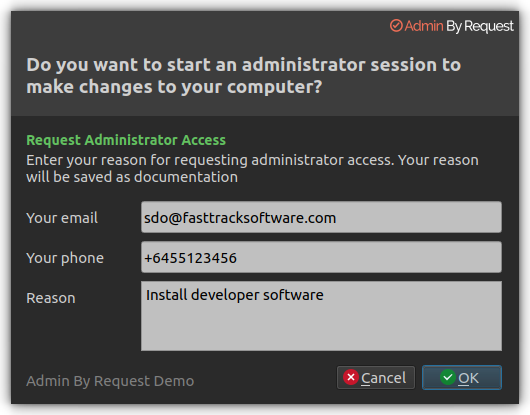Viewport: 530px width, 415px height.
Task: Place cursor in "Install developer software" reason text
Action: coord(235,295)
